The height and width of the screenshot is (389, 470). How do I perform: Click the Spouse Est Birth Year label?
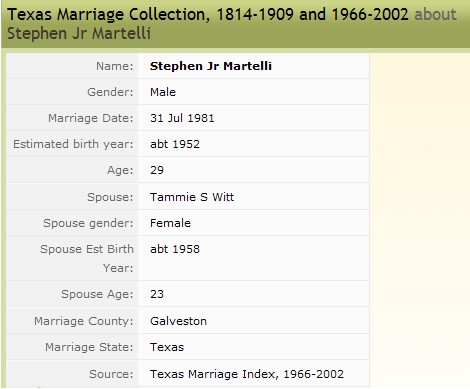[x=87, y=258]
